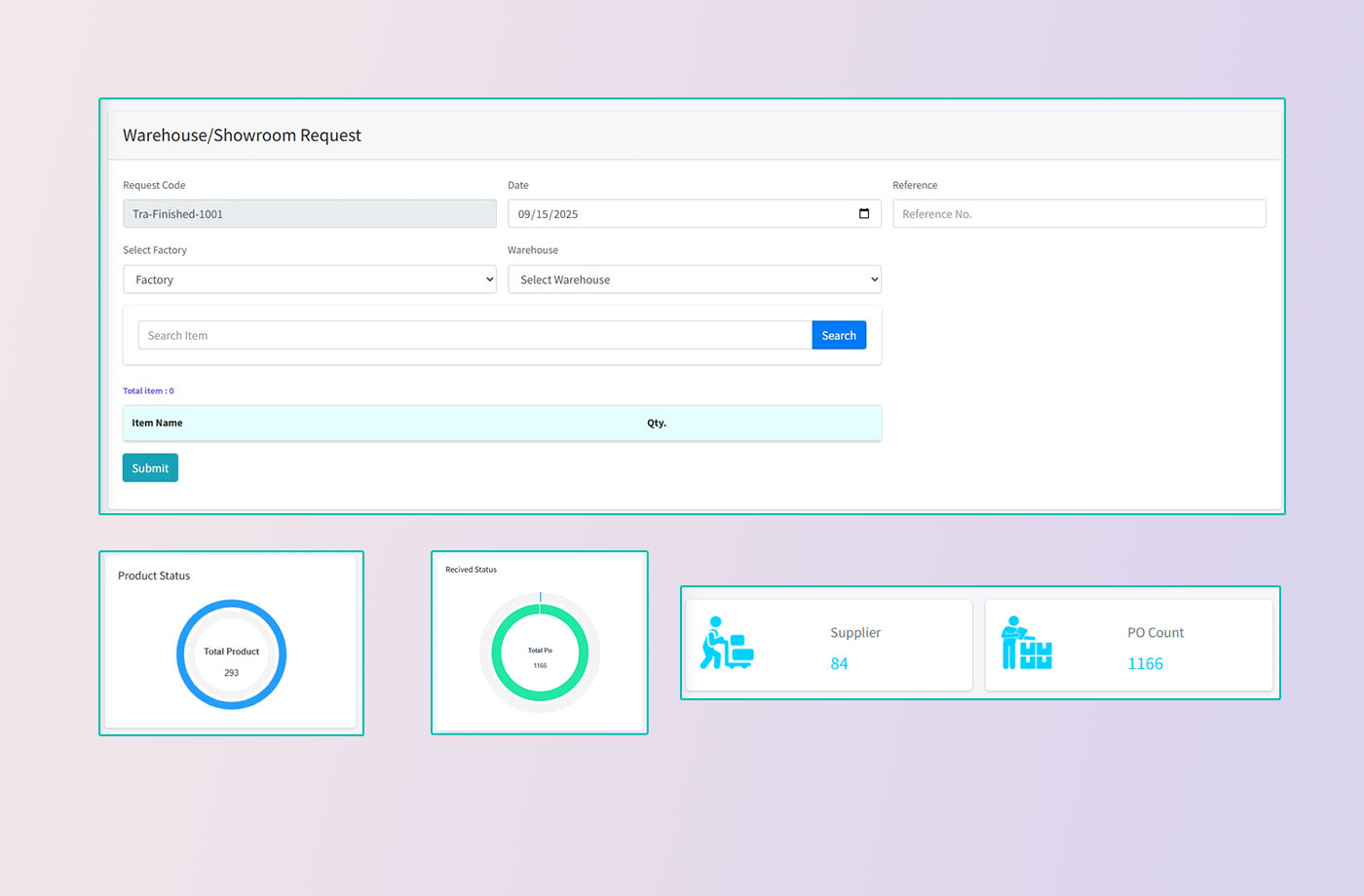1364x896 pixels.
Task: Click the PO Count value 1166
Action: [1145, 663]
